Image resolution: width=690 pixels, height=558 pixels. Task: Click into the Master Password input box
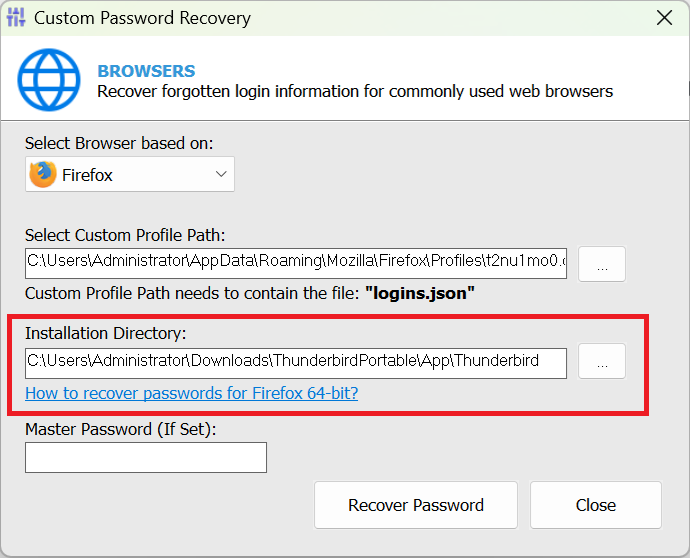point(146,458)
